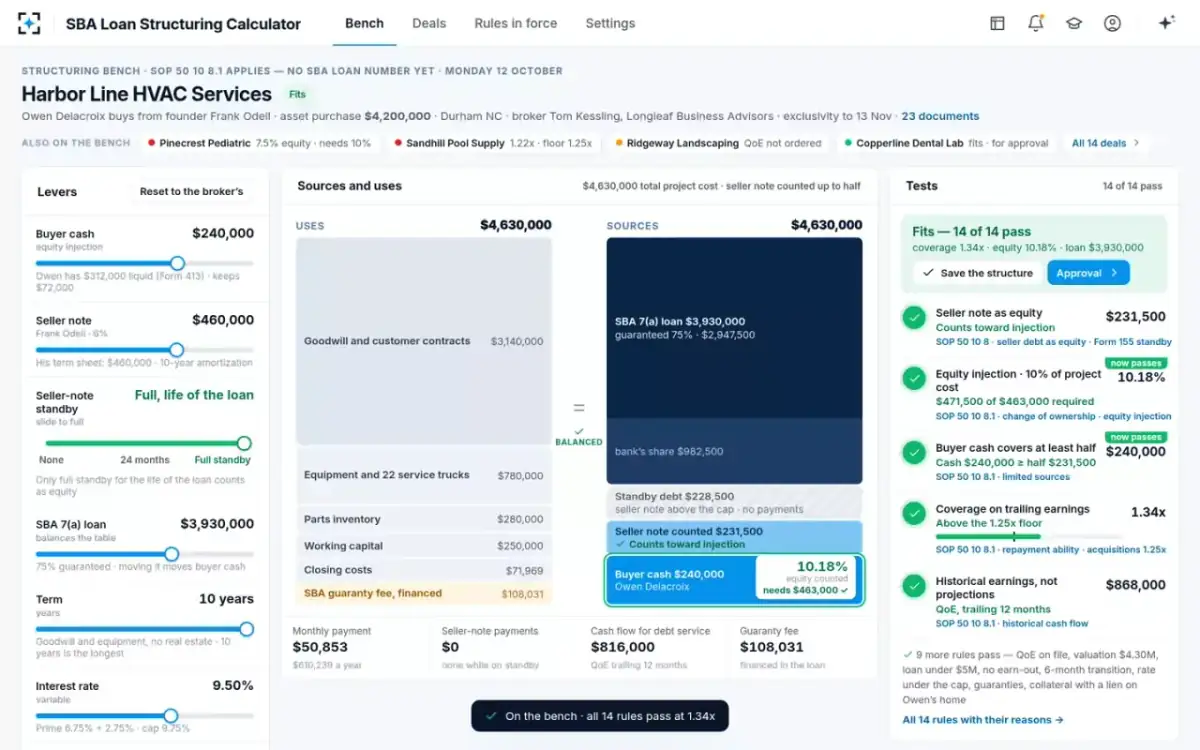This screenshot has height=750, width=1200.
Task: Click the Full standby label
Action: [222, 460]
